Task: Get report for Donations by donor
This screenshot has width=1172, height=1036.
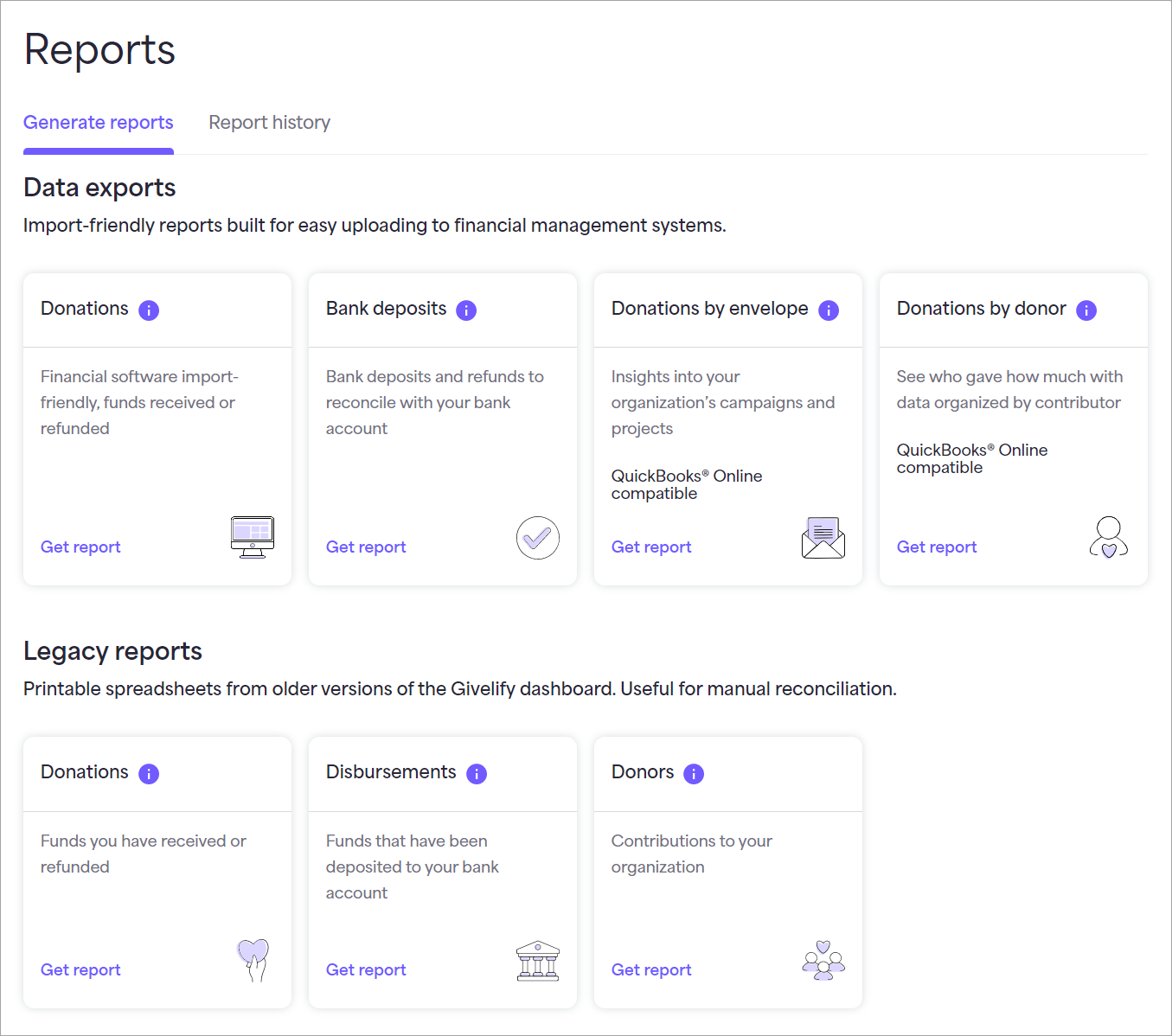Action: pyautogui.click(x=937, y=547)
